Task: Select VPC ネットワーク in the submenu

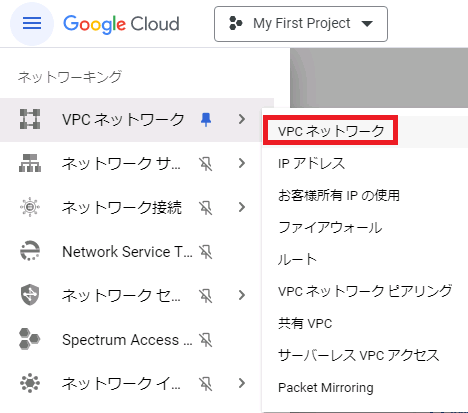Action: coord(331,131)
